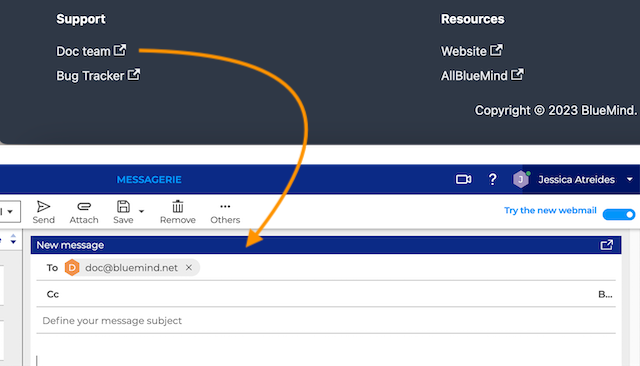Click the Remove trash icon
The height and width of the screenshot is (366, 640).
tap(178, 206)
